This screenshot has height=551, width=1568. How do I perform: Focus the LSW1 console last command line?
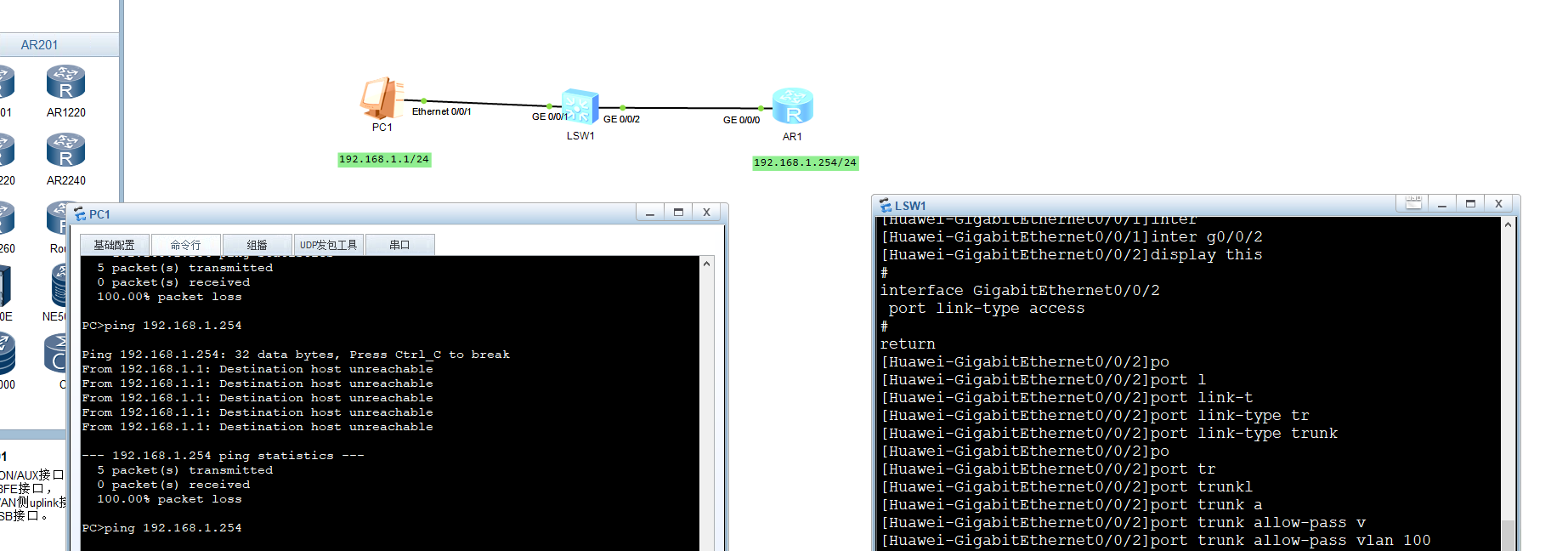point(1156,541)
